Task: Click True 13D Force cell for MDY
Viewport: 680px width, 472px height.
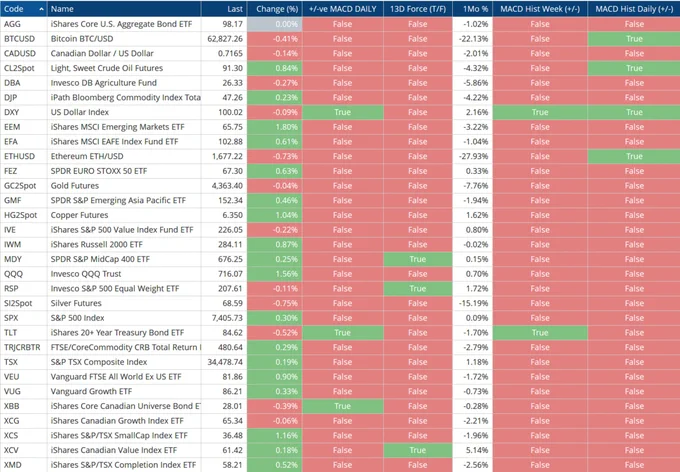Action: (x=418, y=259)
